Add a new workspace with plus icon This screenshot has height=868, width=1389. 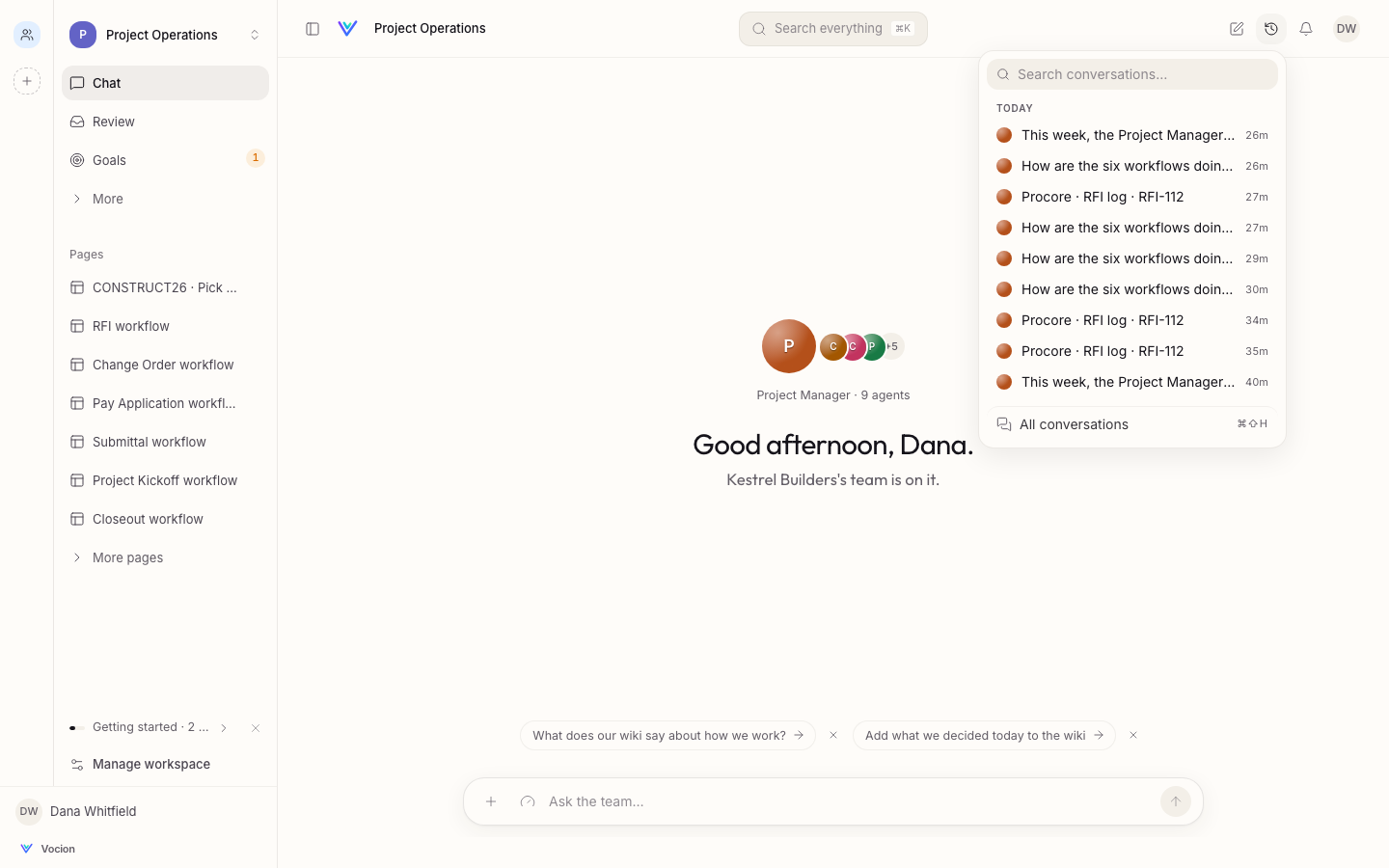[27, 81]
